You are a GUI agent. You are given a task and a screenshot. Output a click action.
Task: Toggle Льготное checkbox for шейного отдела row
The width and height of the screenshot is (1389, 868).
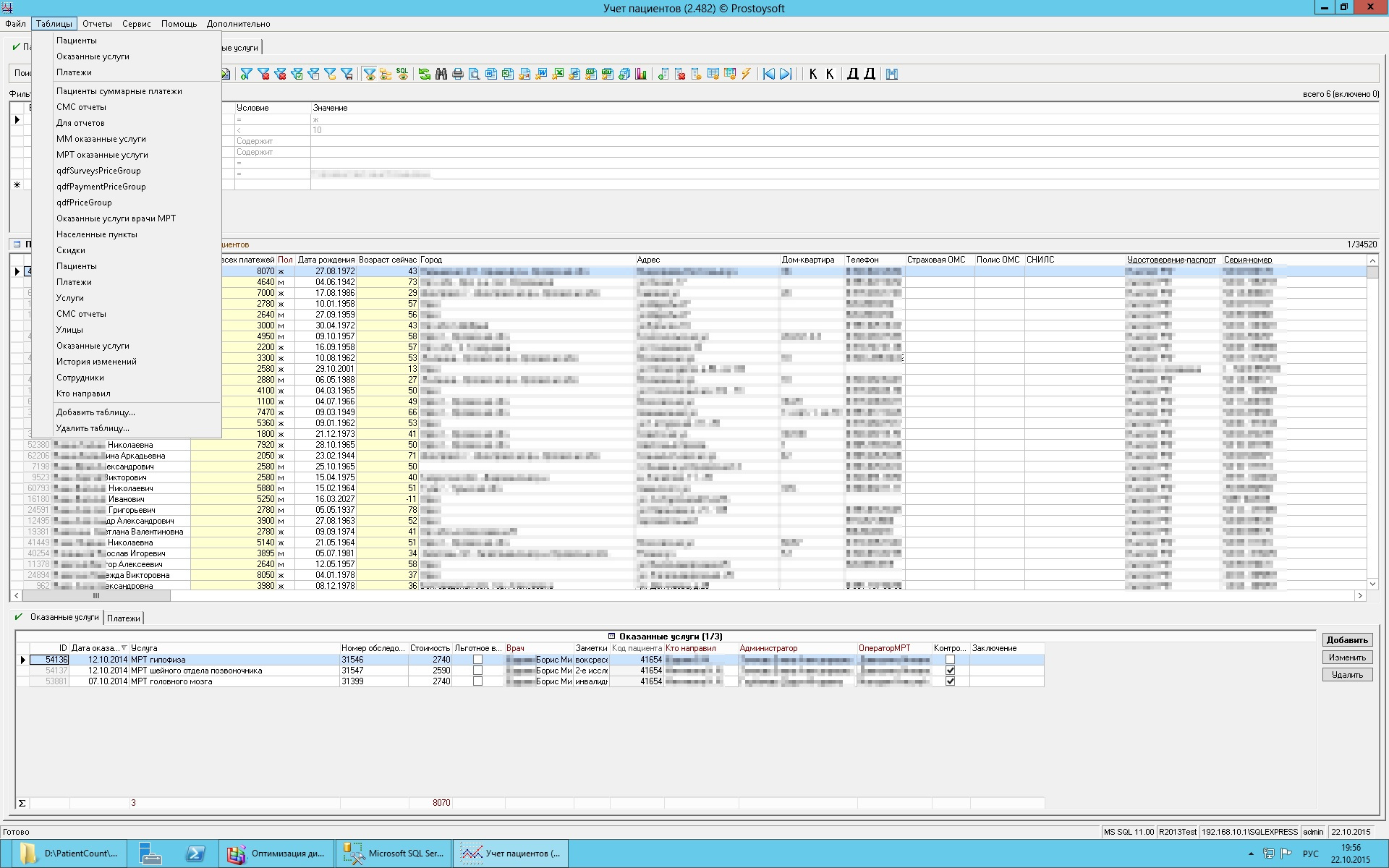(x=477, y=671)
